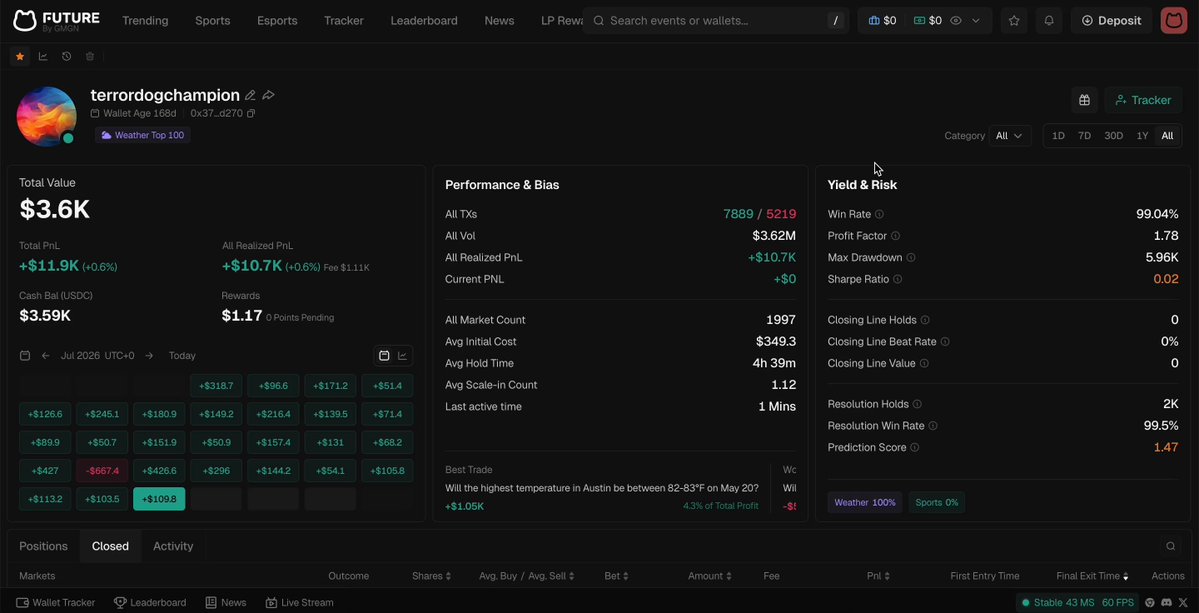Click the favorites star icon in top bar
The height and width of the screenshot is (613, 1199).
[x=1014, y=21]
